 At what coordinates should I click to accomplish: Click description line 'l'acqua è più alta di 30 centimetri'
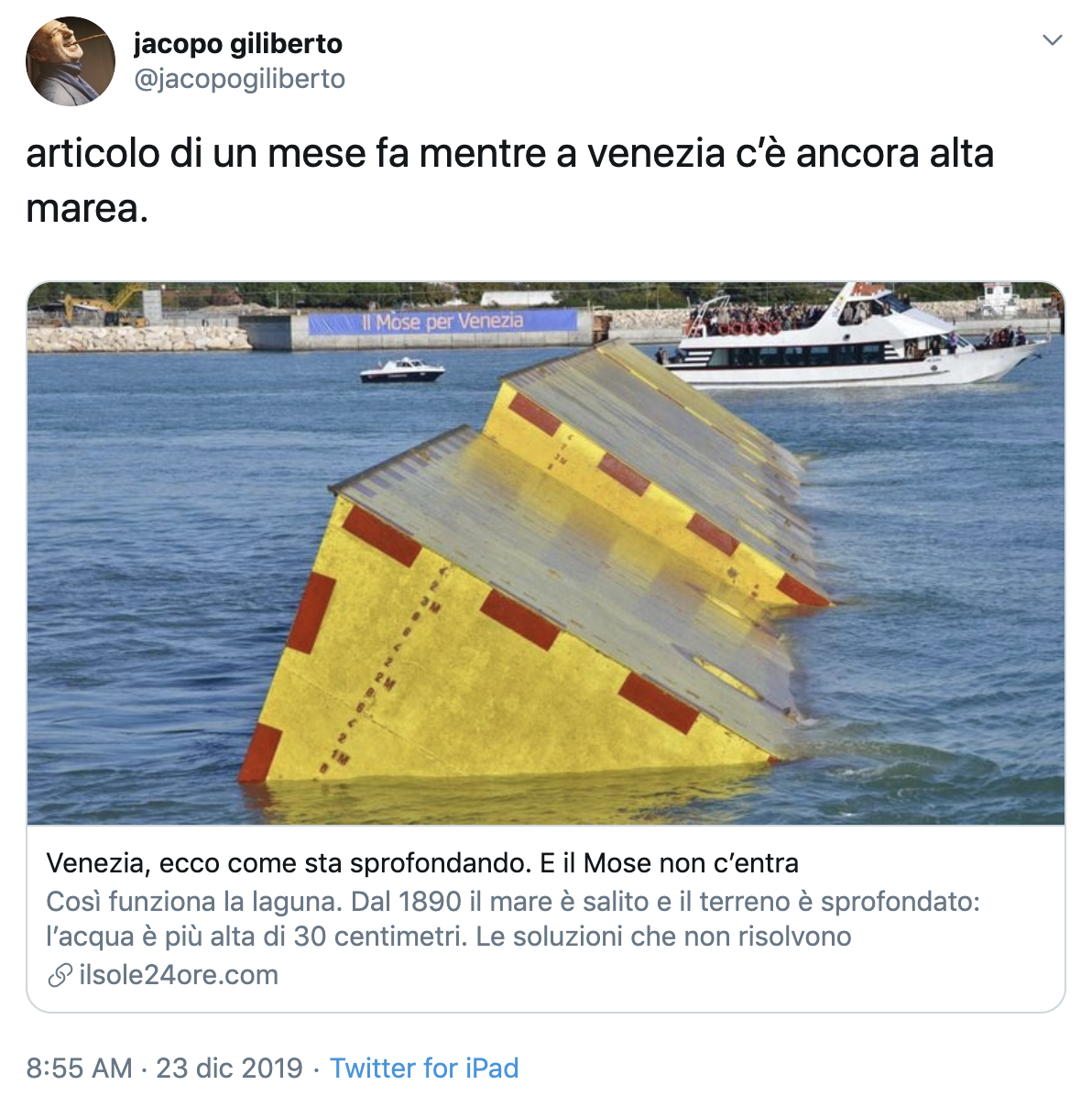click(x=257, y=937)
